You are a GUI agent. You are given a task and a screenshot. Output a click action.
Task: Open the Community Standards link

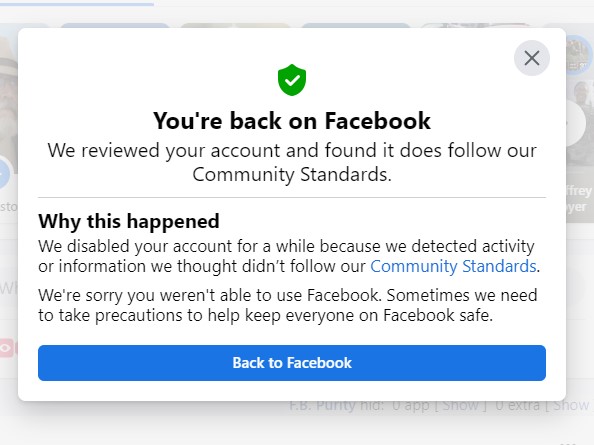click(453, 266)
